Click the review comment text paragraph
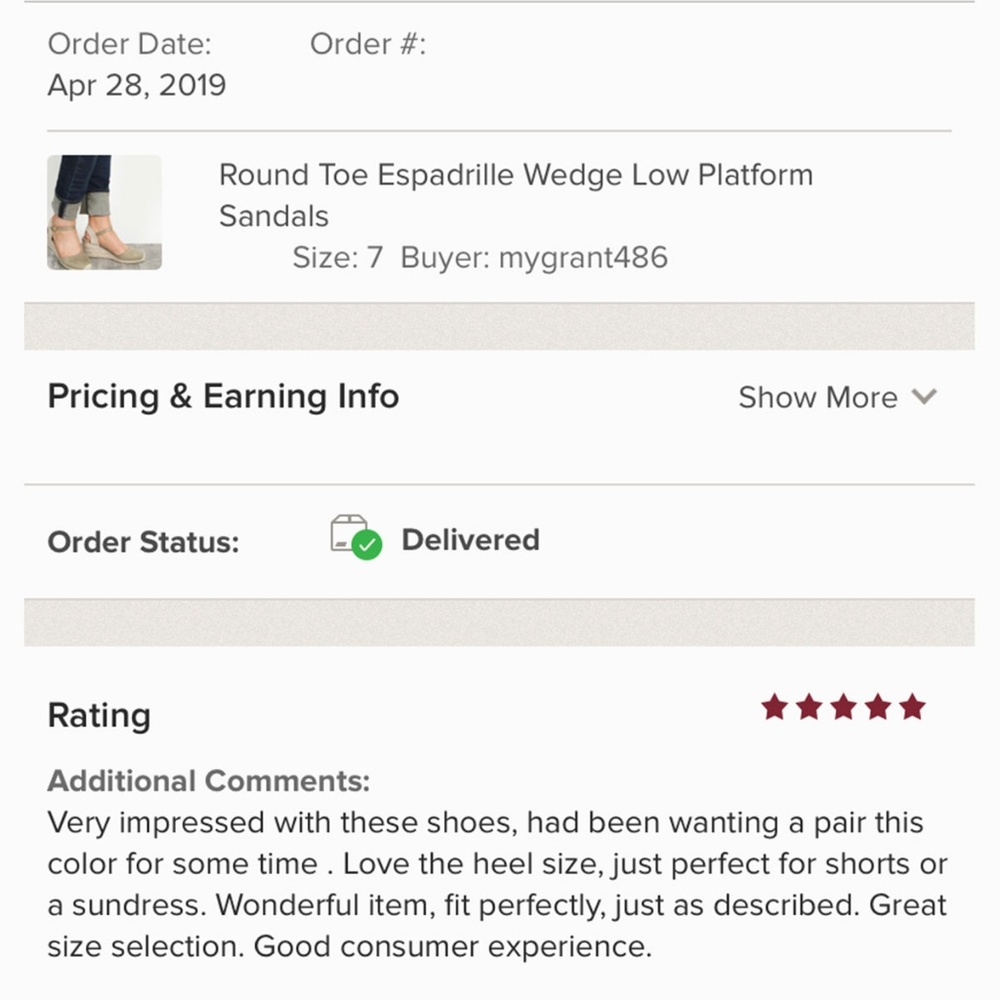 point(497,884)
